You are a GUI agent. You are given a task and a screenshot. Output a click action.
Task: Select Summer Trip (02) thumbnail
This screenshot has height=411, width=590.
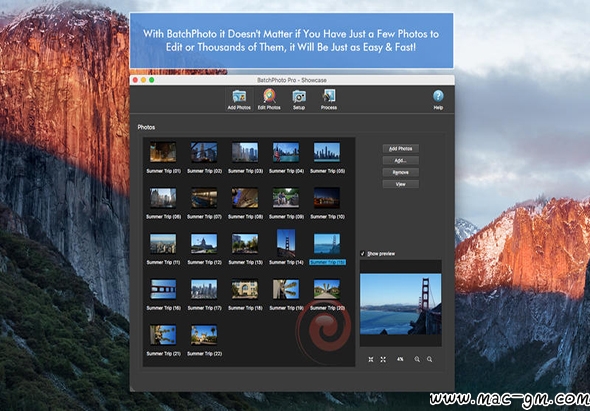(x=204, y=152)
